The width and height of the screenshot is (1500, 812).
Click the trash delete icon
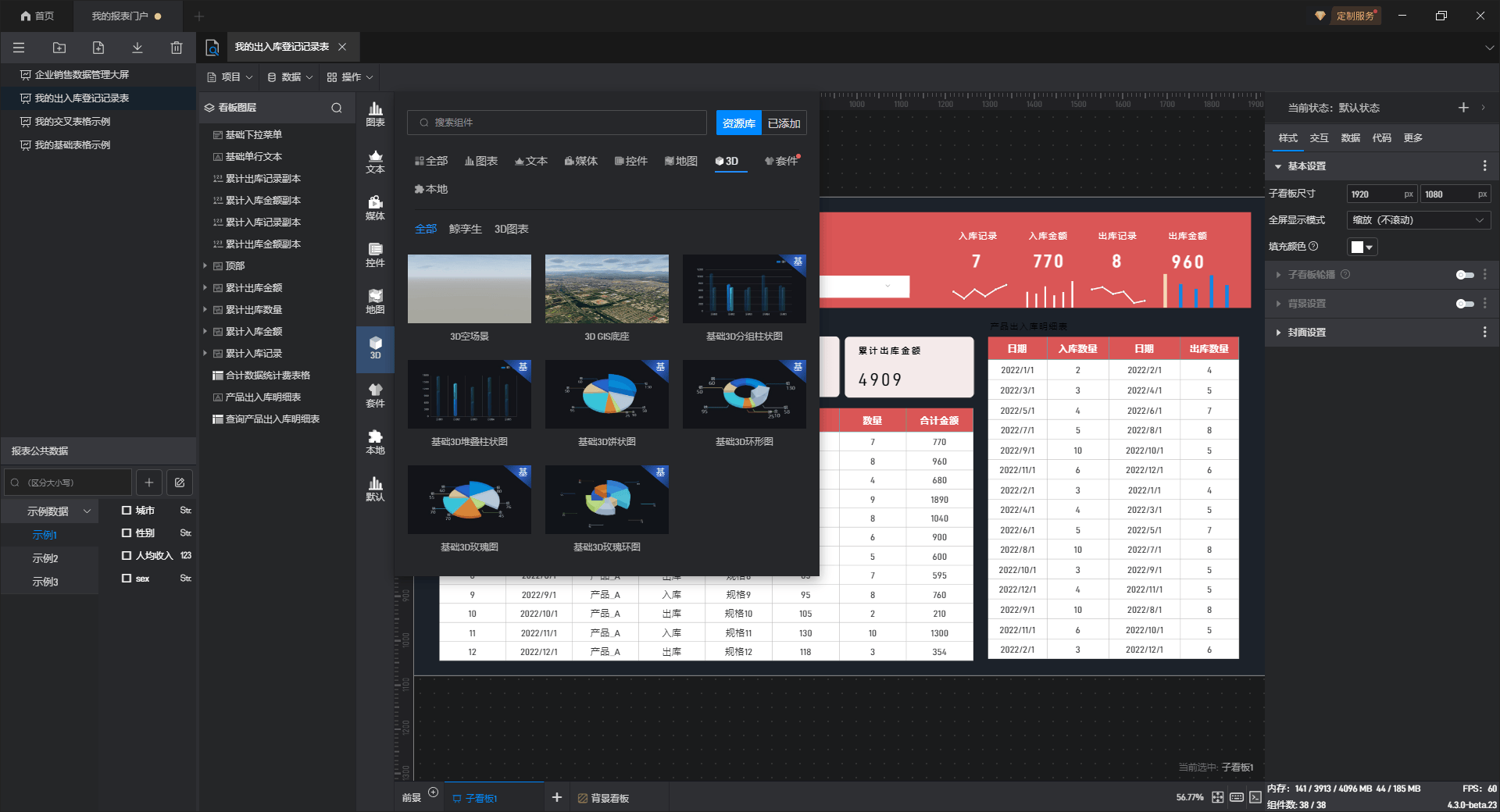pyautogui.click(x=177, y=48)
